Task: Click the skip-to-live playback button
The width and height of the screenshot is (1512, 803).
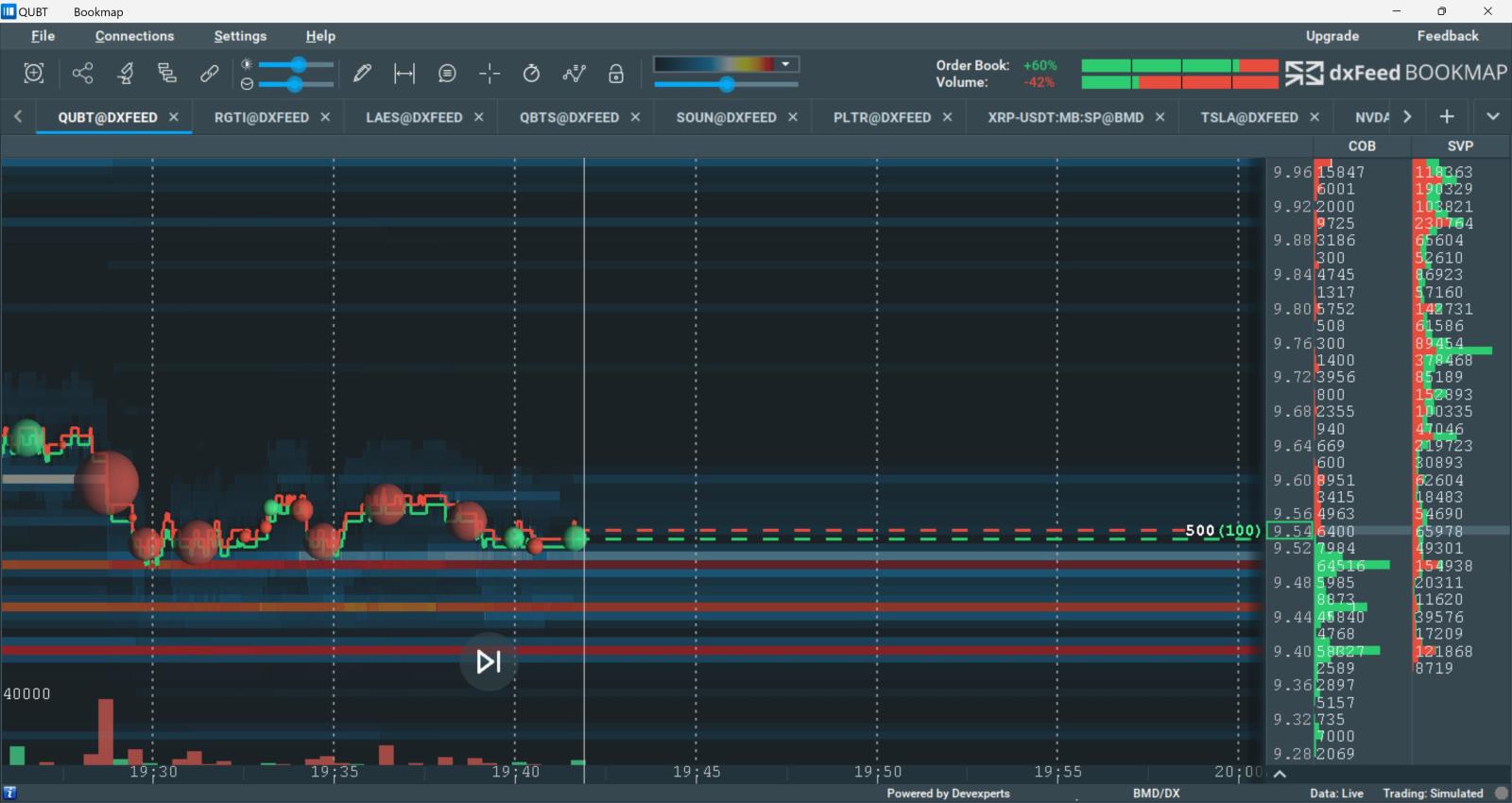Action: point(489,661)
